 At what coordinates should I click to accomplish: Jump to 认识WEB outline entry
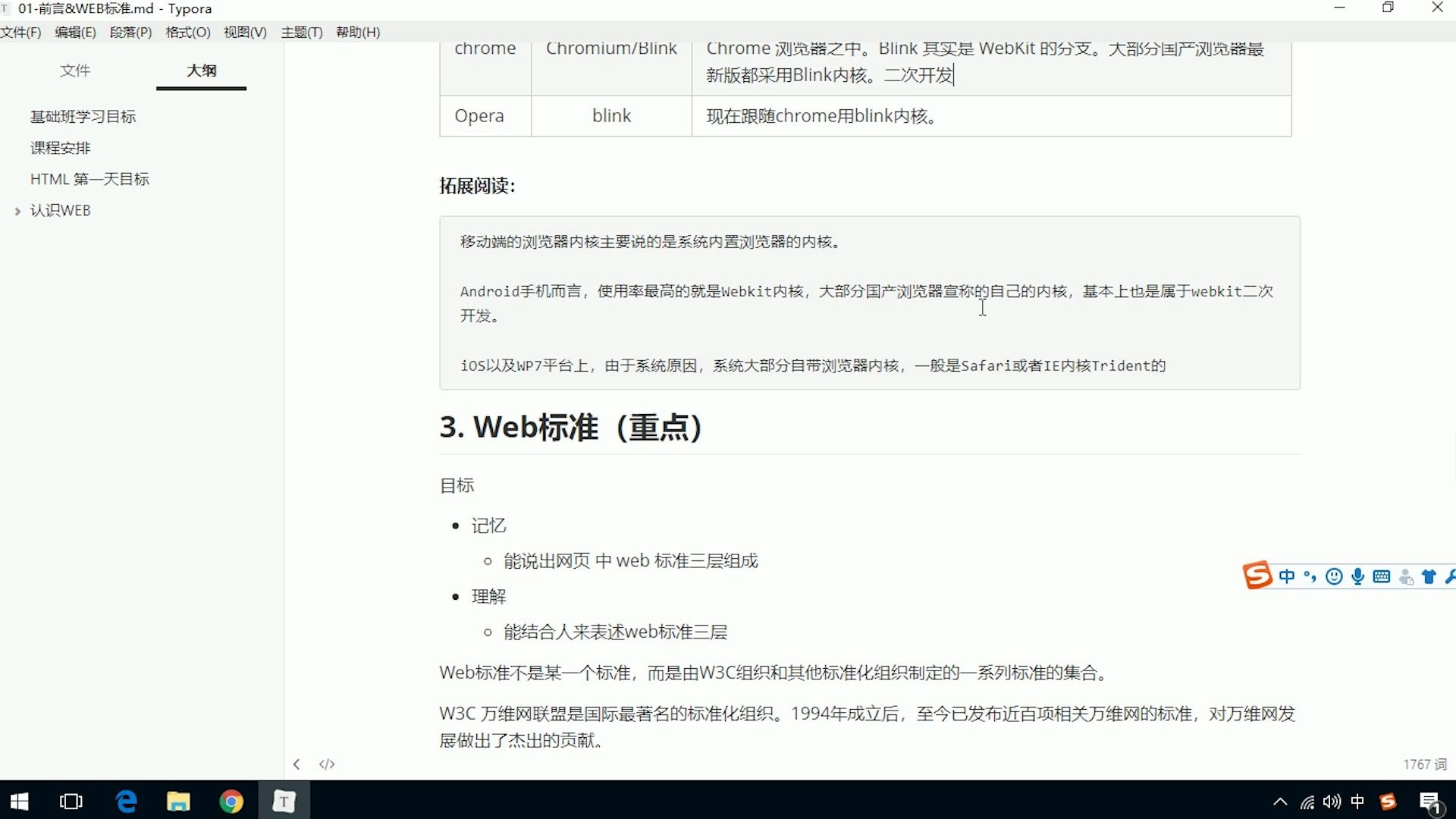pyautogui.click(x=61, y=211)
